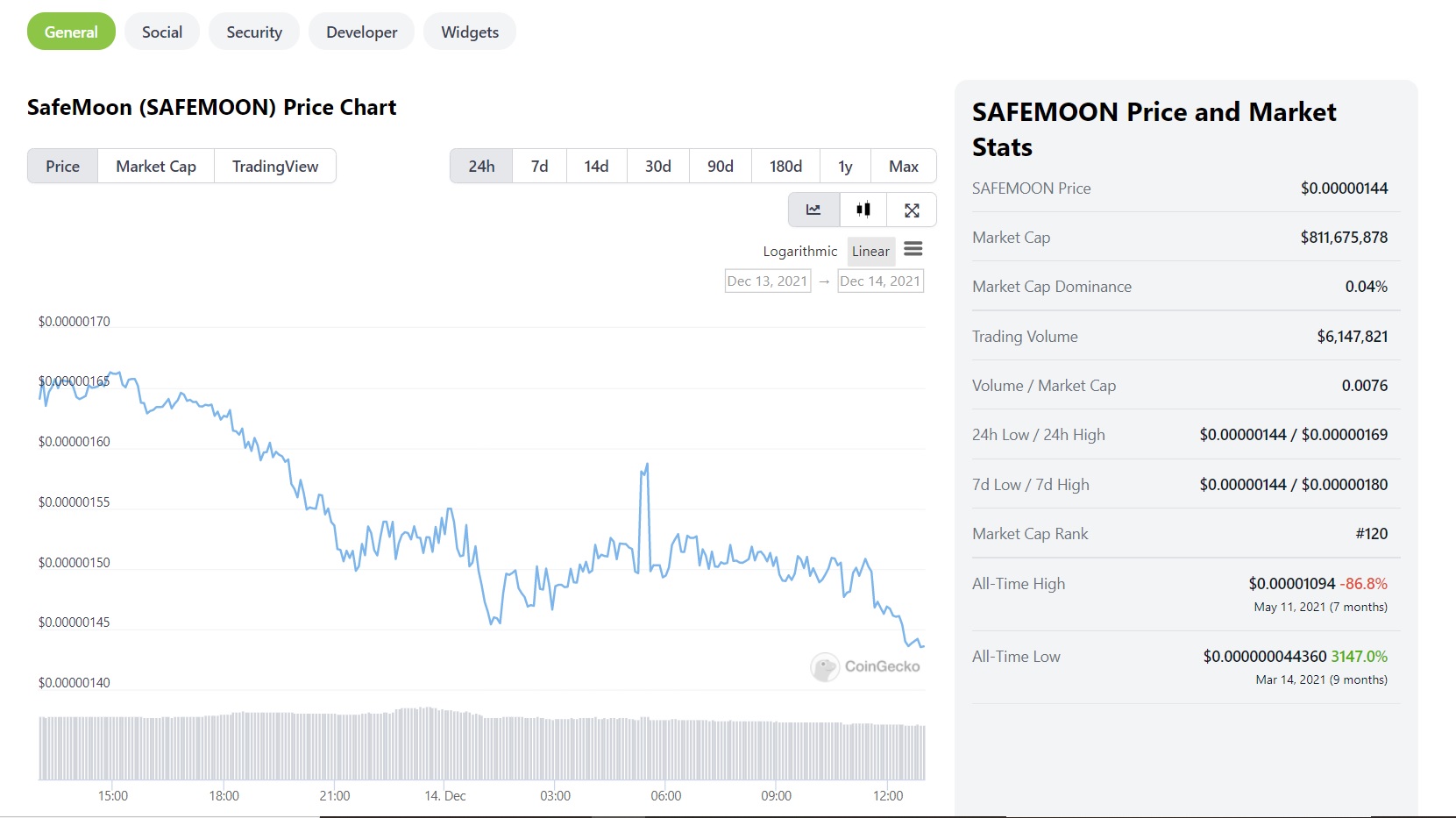The image size is (1456, 818).
Task: Open the chart options hamburger menu
Action: tap(913, 249)
